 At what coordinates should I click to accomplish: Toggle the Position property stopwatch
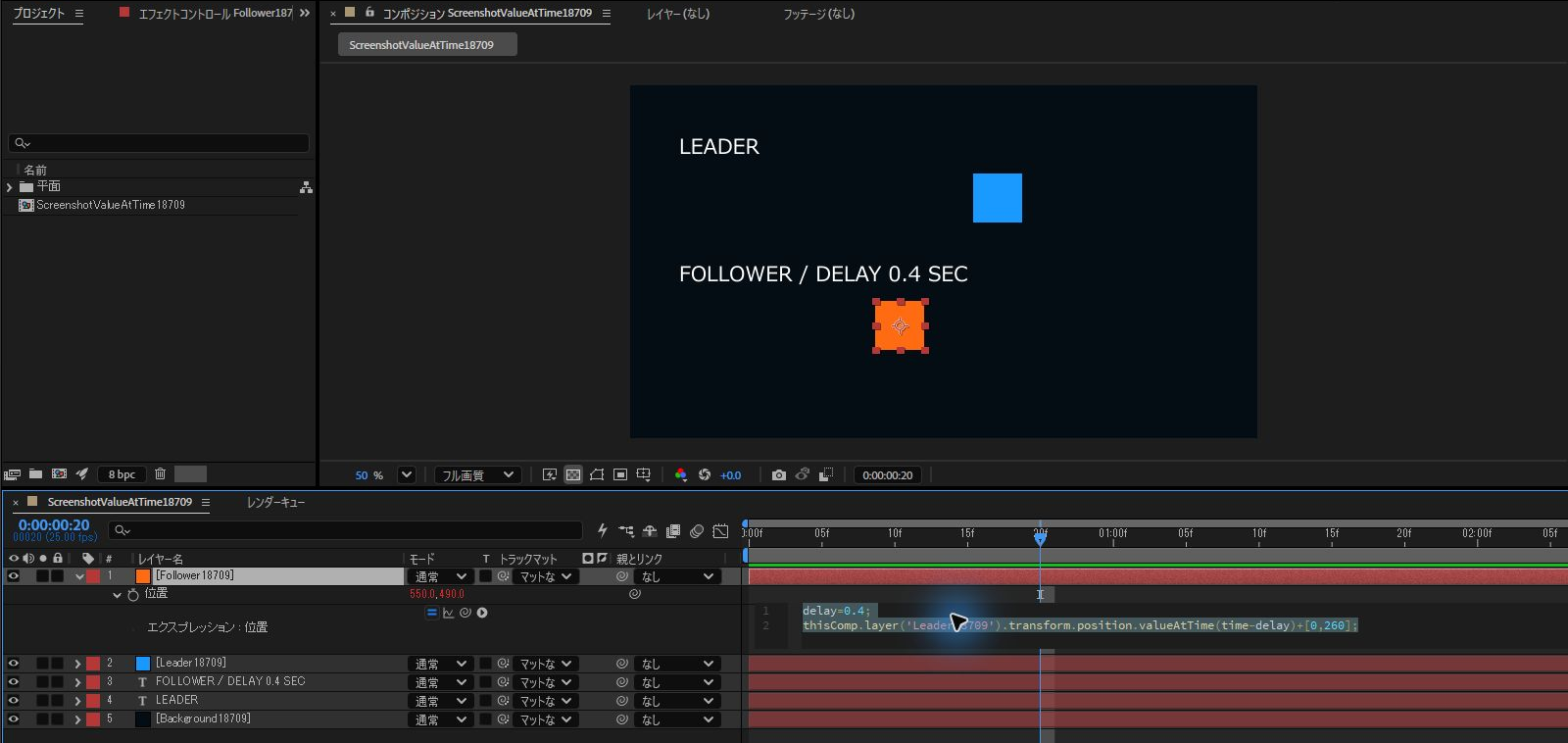[133, 594]
